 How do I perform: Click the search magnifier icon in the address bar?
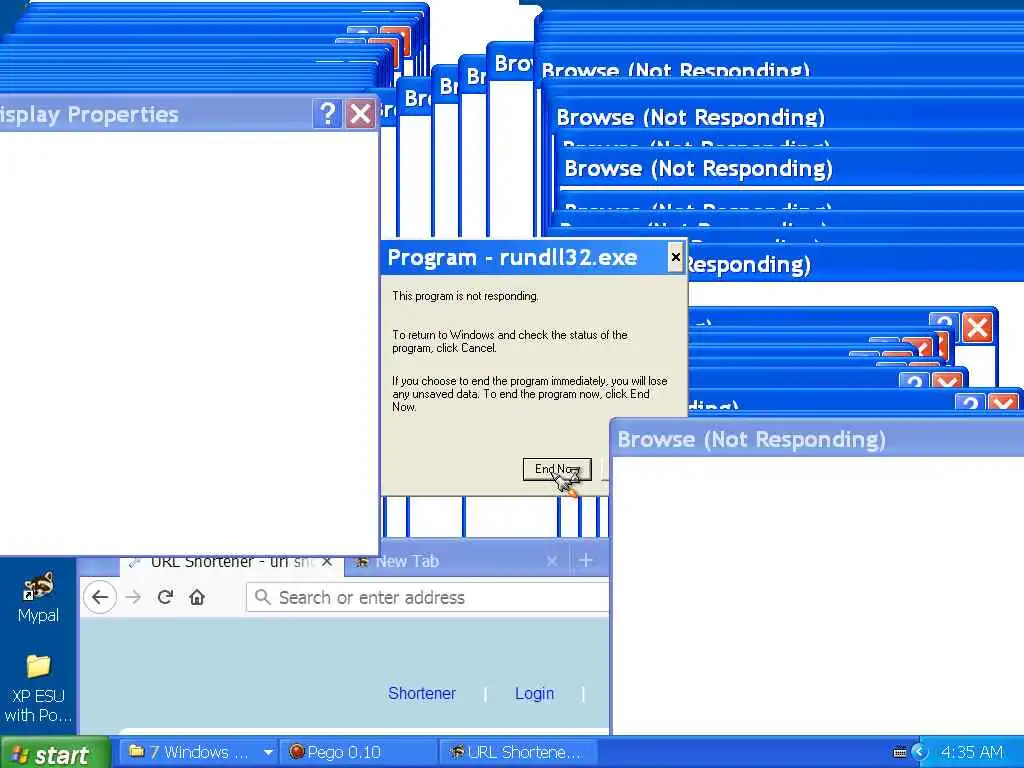coord(263,597)
